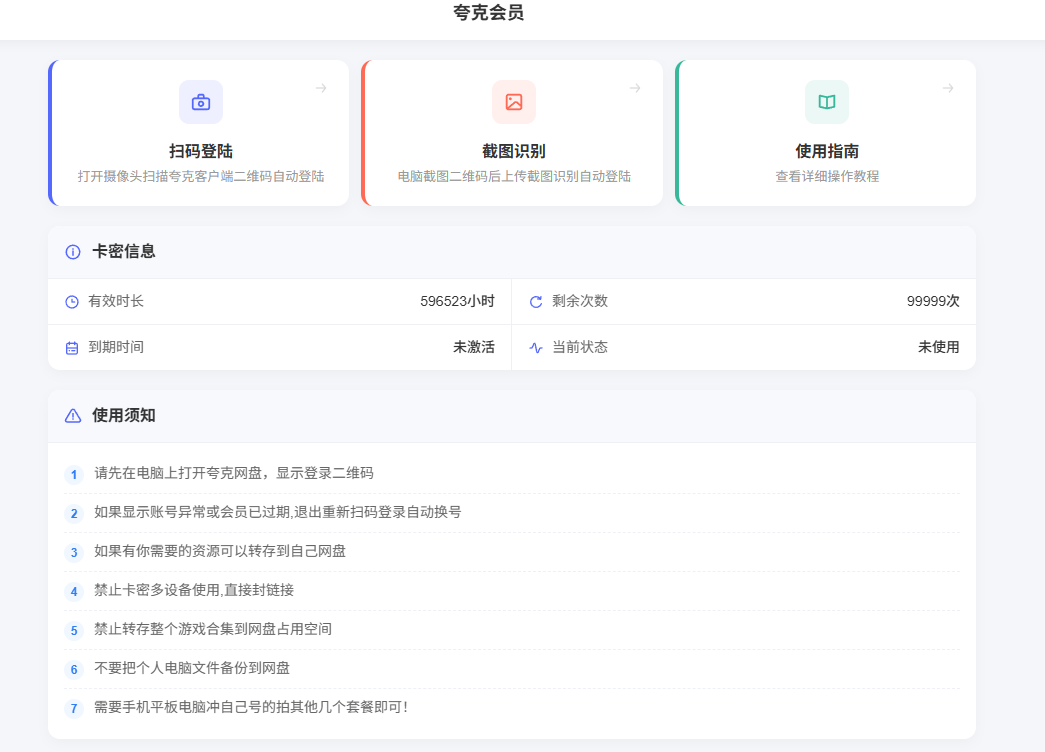Click the info circle icon beside 卡密信息
The height and width of the screenshot is (752, 1045).
tap(73, 252)
